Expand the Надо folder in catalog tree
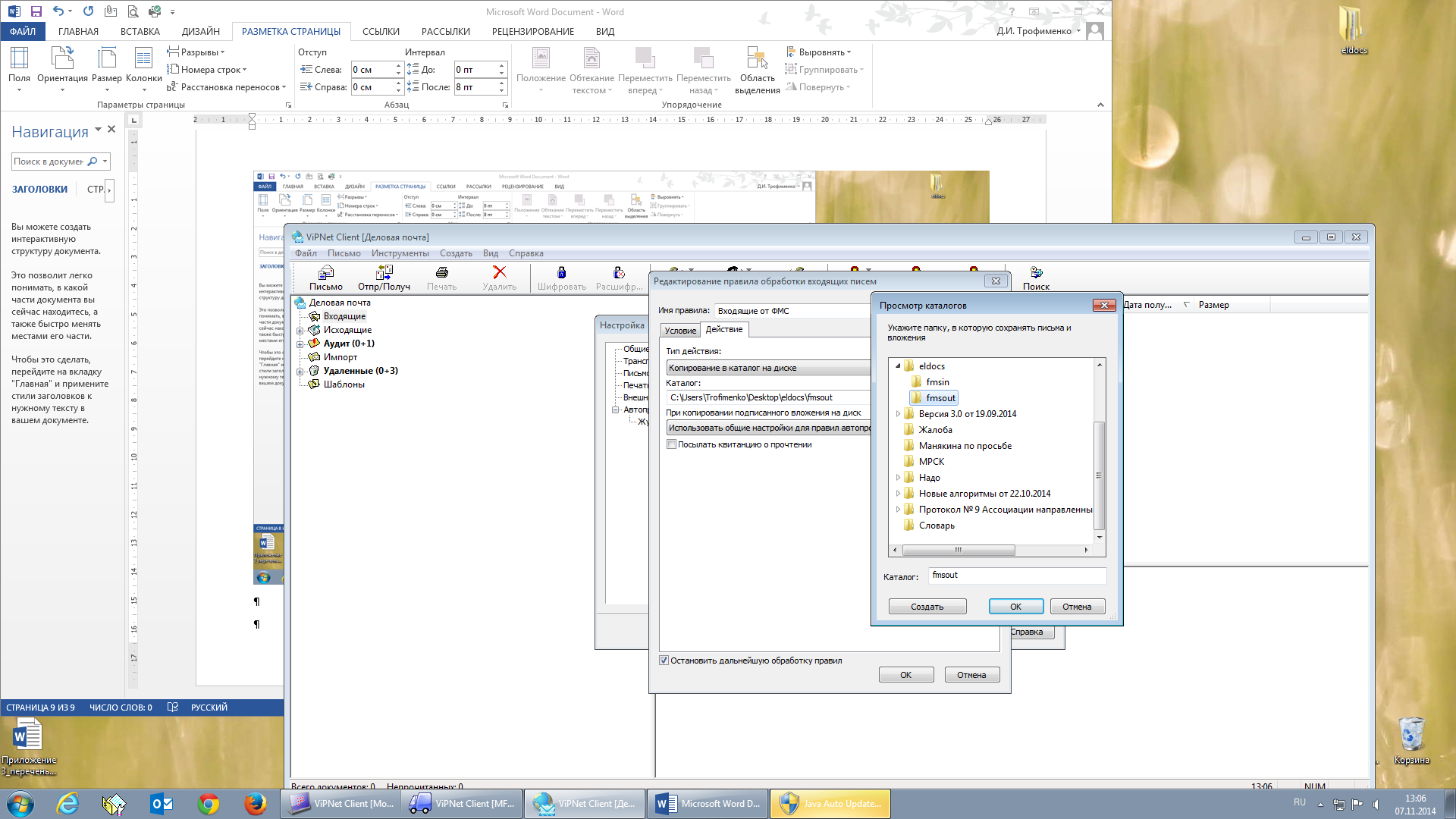This screenshot has height=819, width=1456. coord(898,478)
